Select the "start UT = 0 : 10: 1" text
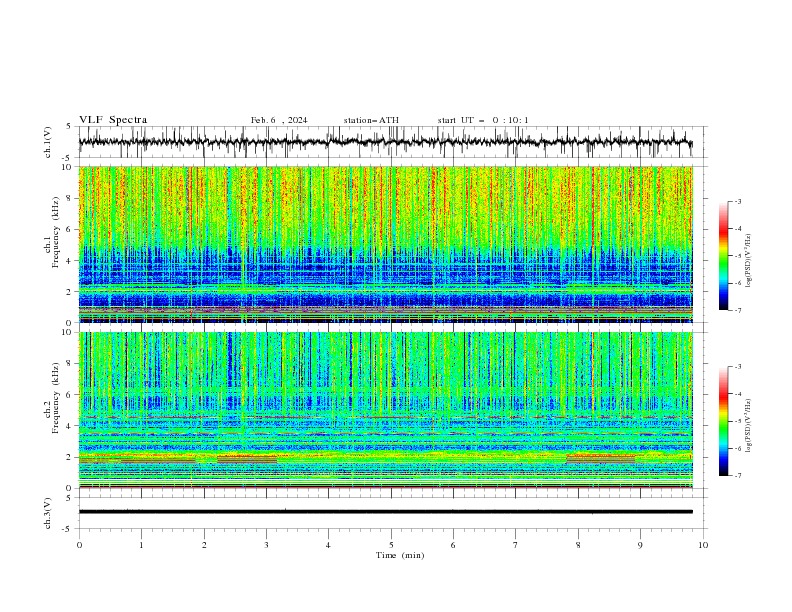 point(483,120)
